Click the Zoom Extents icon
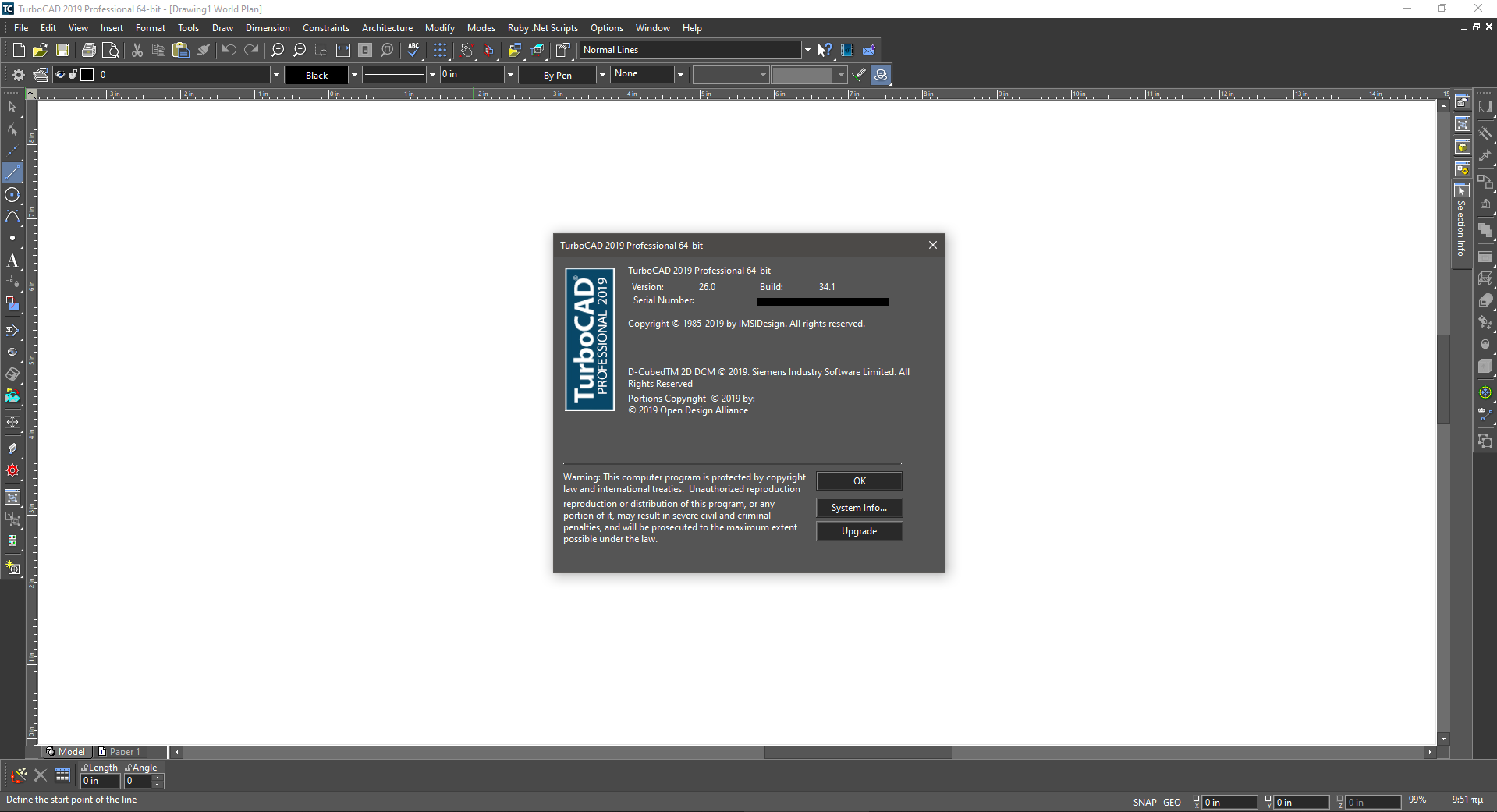The image size is (1497, 812). click(343, 50)
